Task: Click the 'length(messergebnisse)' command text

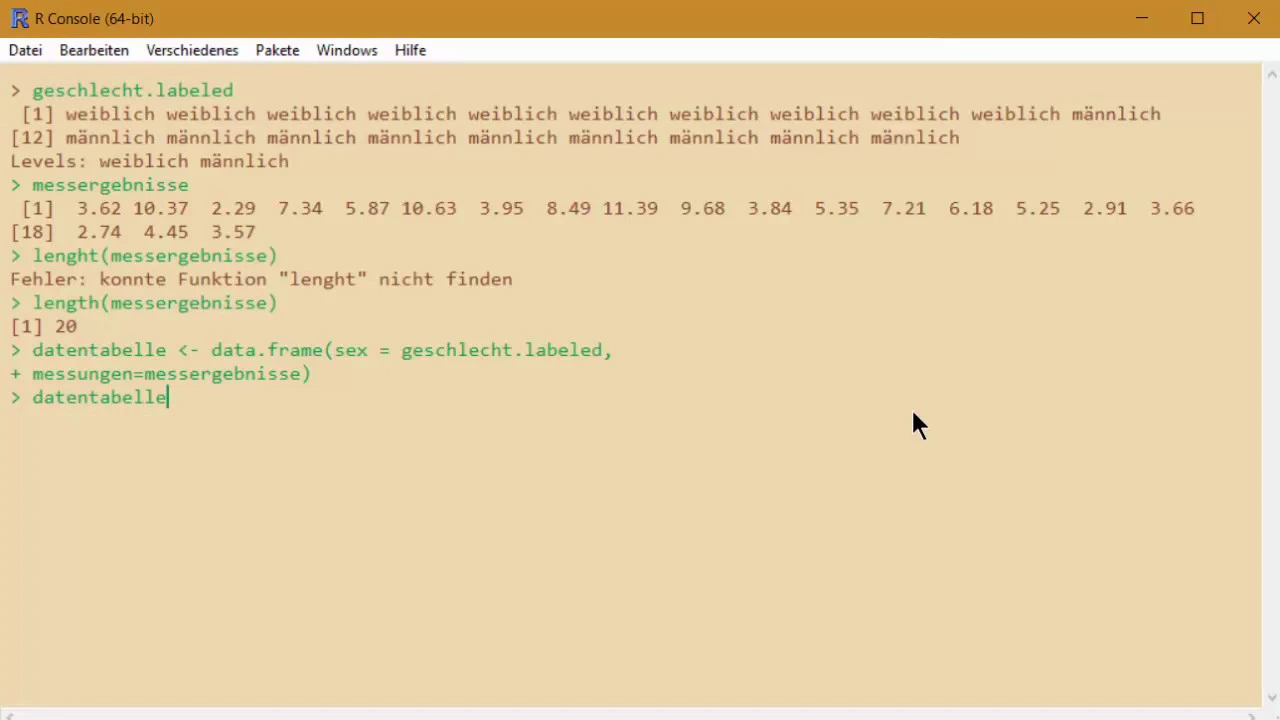Action: coord(155,302)
